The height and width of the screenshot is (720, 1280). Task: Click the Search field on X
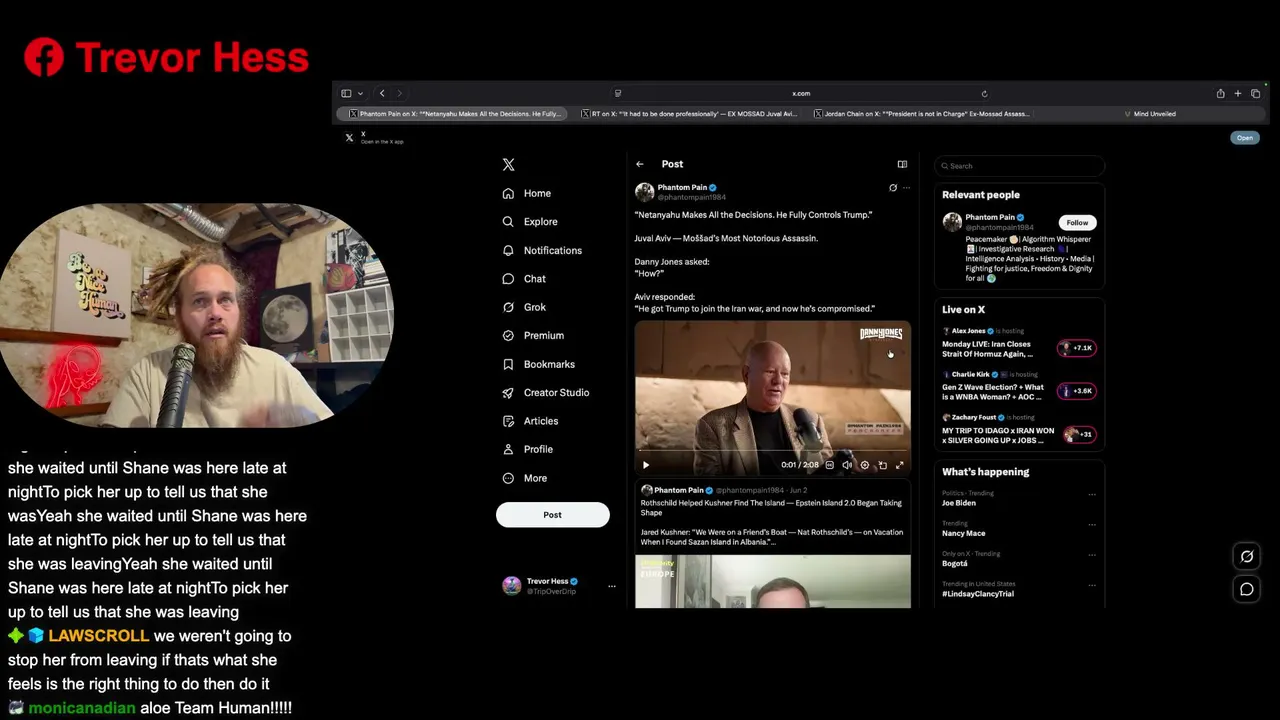tap(1019, 166)
